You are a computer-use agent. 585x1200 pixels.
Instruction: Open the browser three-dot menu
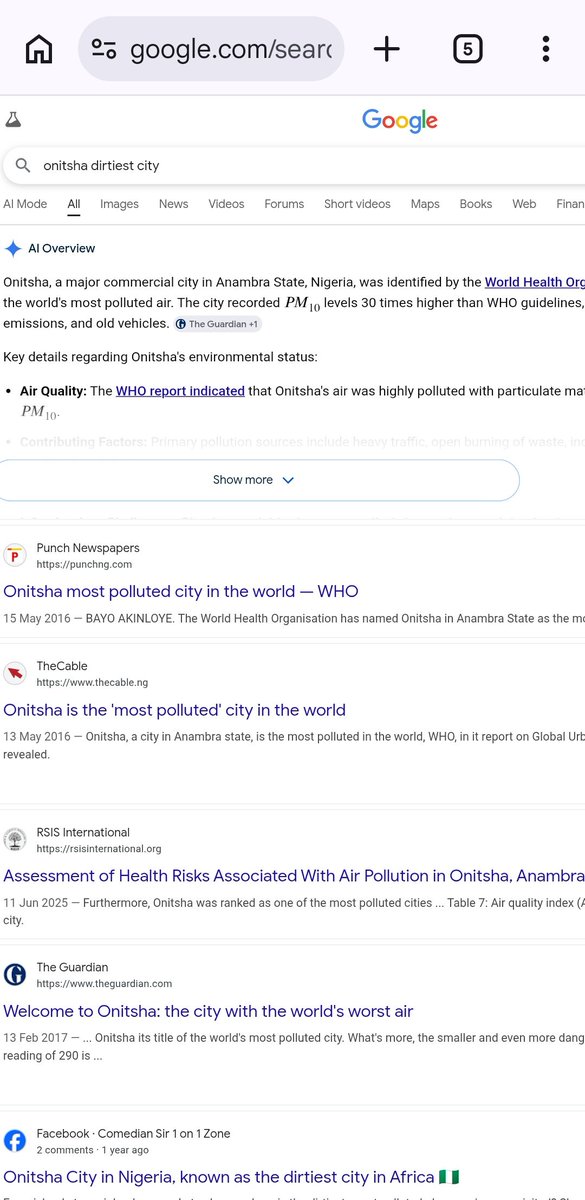[x=546, y=48]
